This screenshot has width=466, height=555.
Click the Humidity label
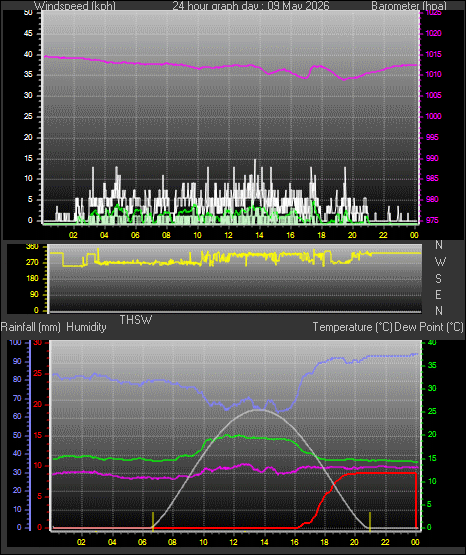[x=86, y=327]
